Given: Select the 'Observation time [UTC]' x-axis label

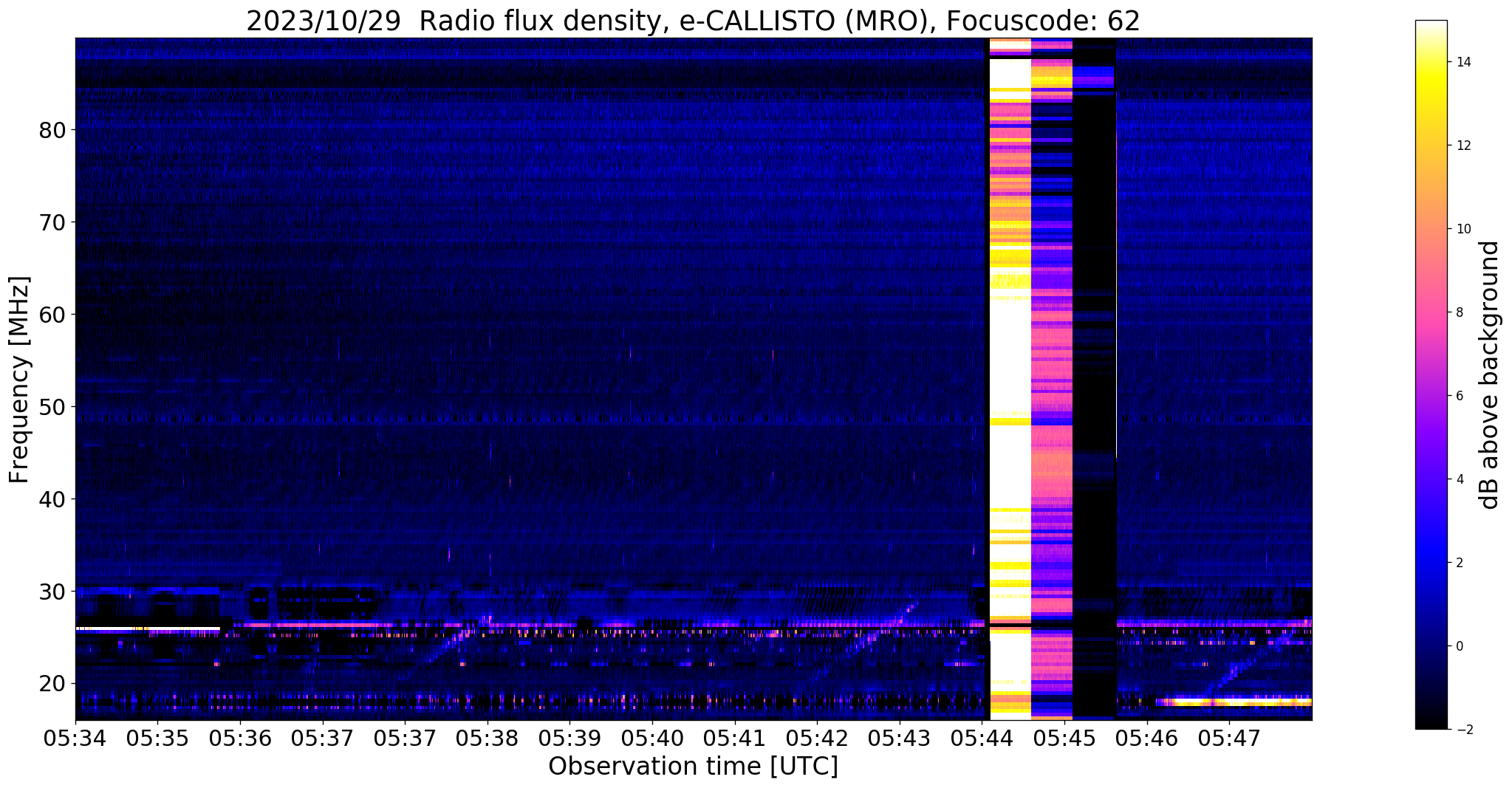Looking at the screenshot, I should coord(693,767).
